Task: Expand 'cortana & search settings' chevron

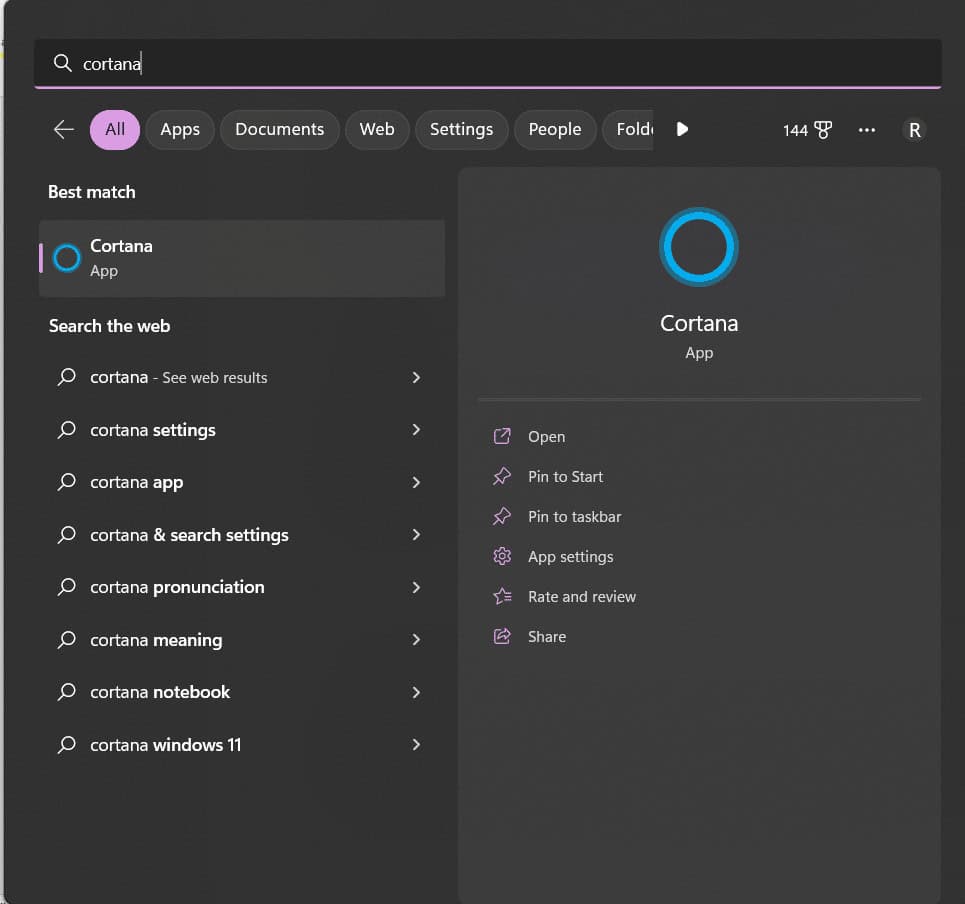Action: click(x=416, y=535)
